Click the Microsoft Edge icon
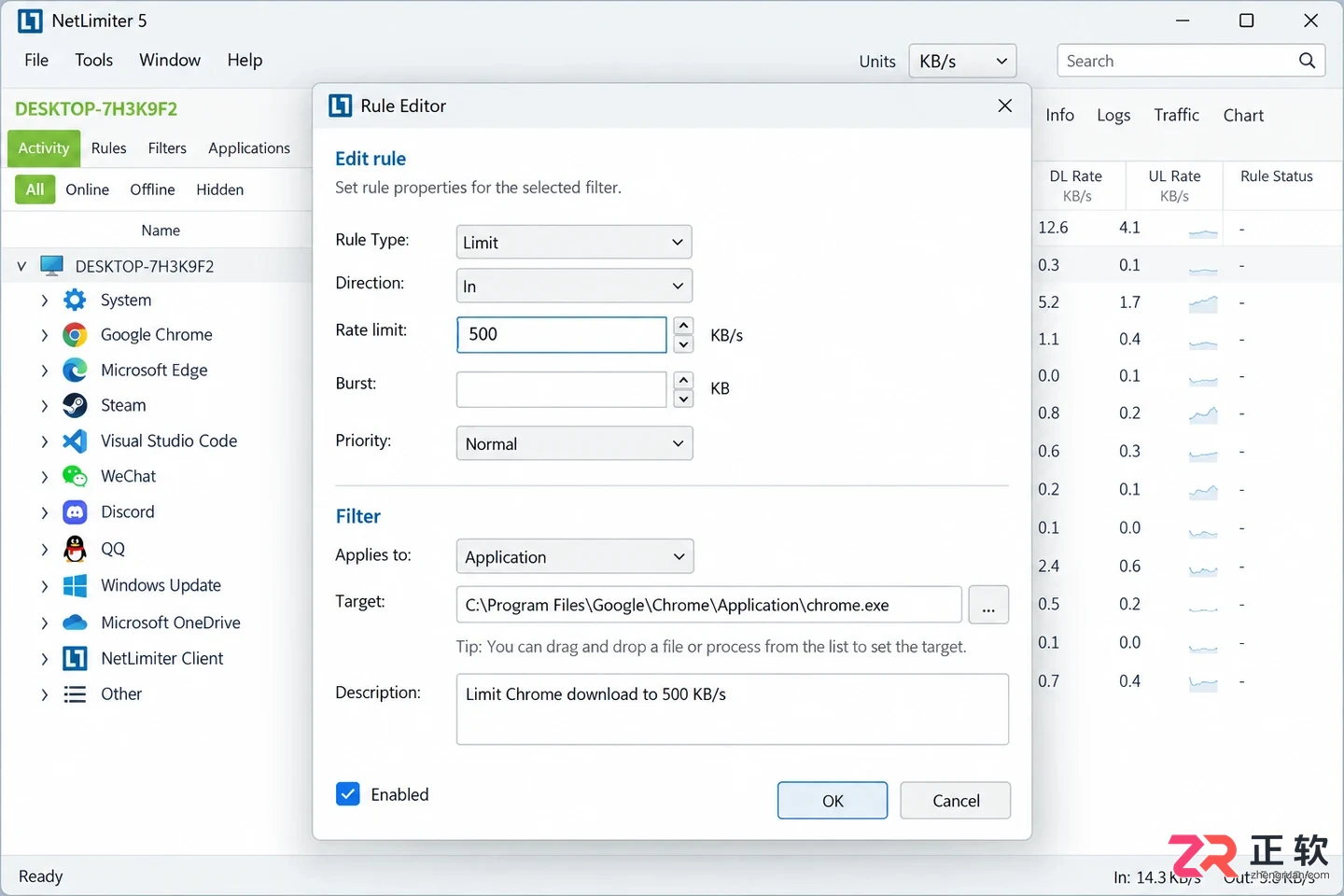 point(75,371)
